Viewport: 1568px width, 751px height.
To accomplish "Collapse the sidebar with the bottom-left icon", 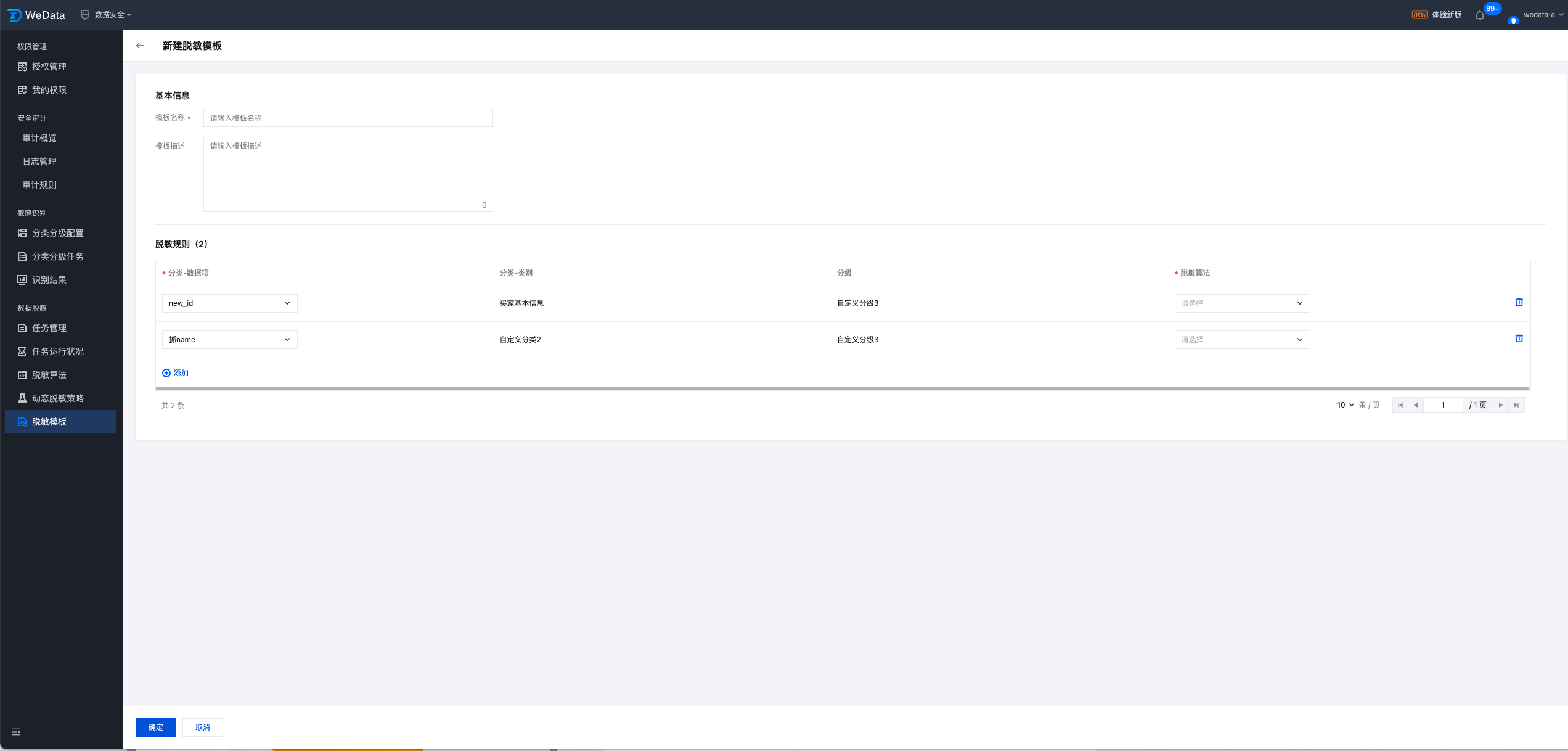I will pos(16,732).
